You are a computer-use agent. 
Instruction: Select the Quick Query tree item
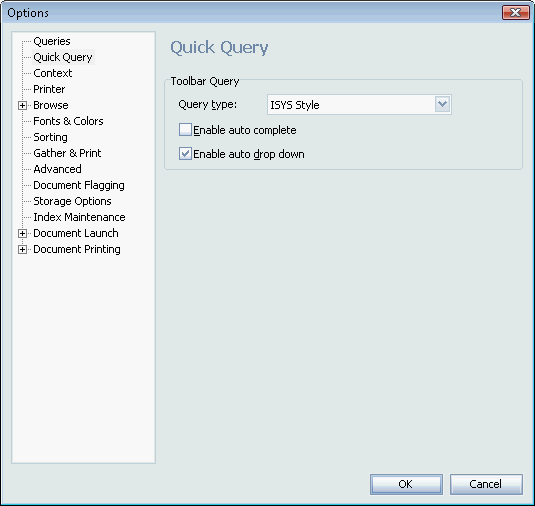point(63,57)
